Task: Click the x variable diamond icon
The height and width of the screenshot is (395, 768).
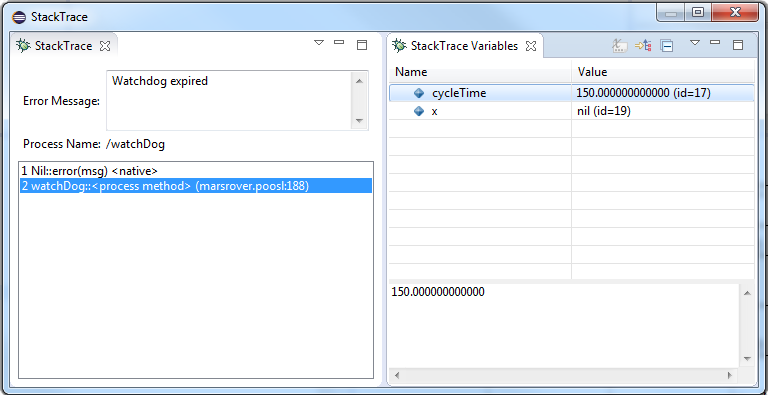Action: click(419, 111)
